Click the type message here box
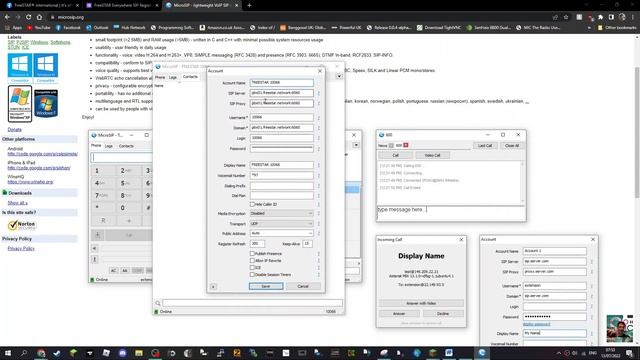The image size is (640, 360). click(451, 213)
